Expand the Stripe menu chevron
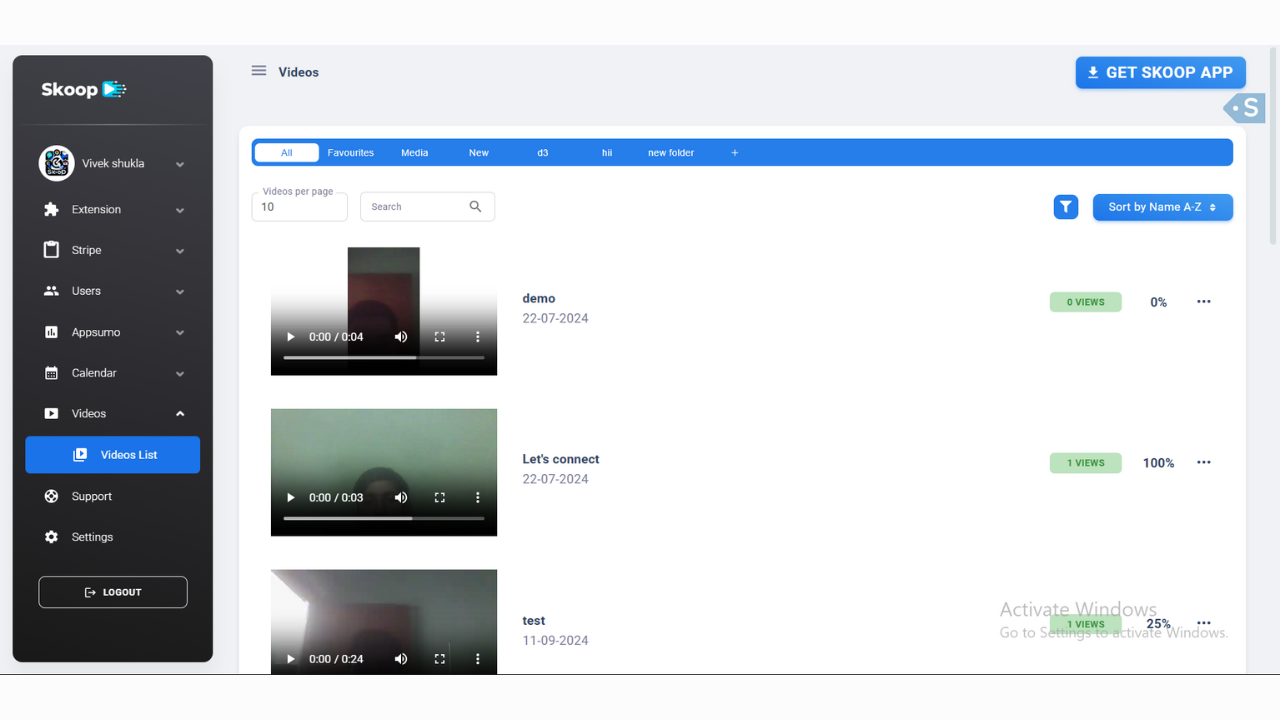 point(180,251)
